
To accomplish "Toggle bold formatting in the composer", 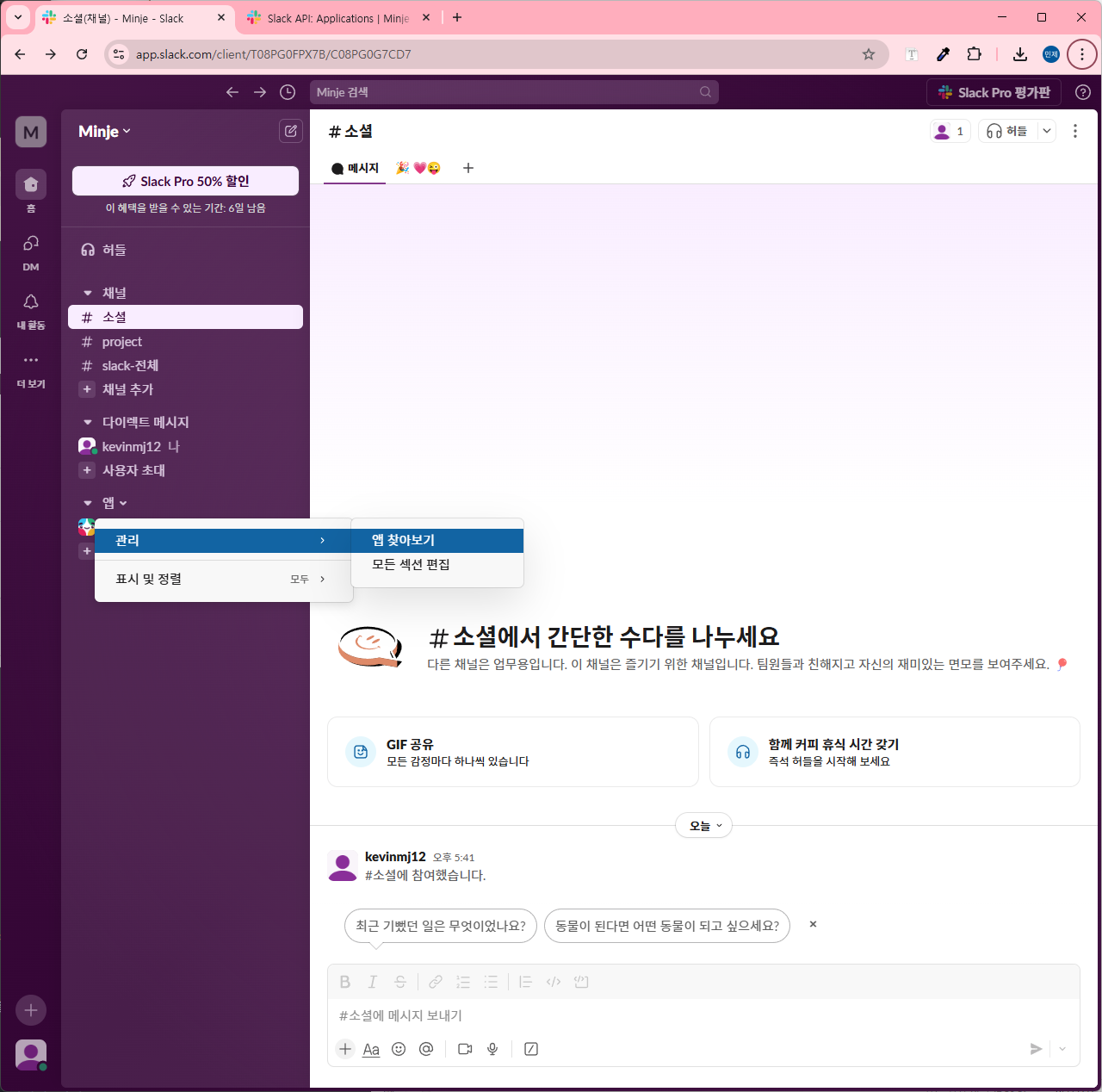I will click(345, 982).
